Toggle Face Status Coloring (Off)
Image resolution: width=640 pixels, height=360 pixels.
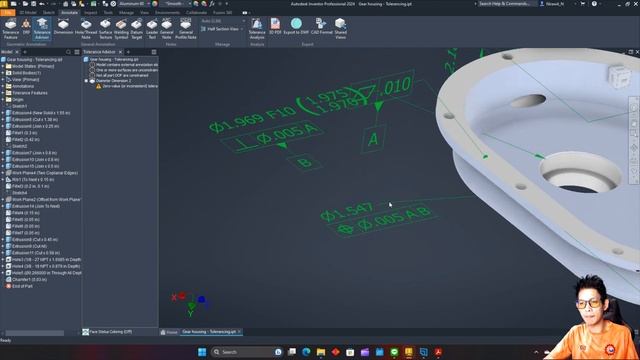pyautogui.click(x=107, y=332)
